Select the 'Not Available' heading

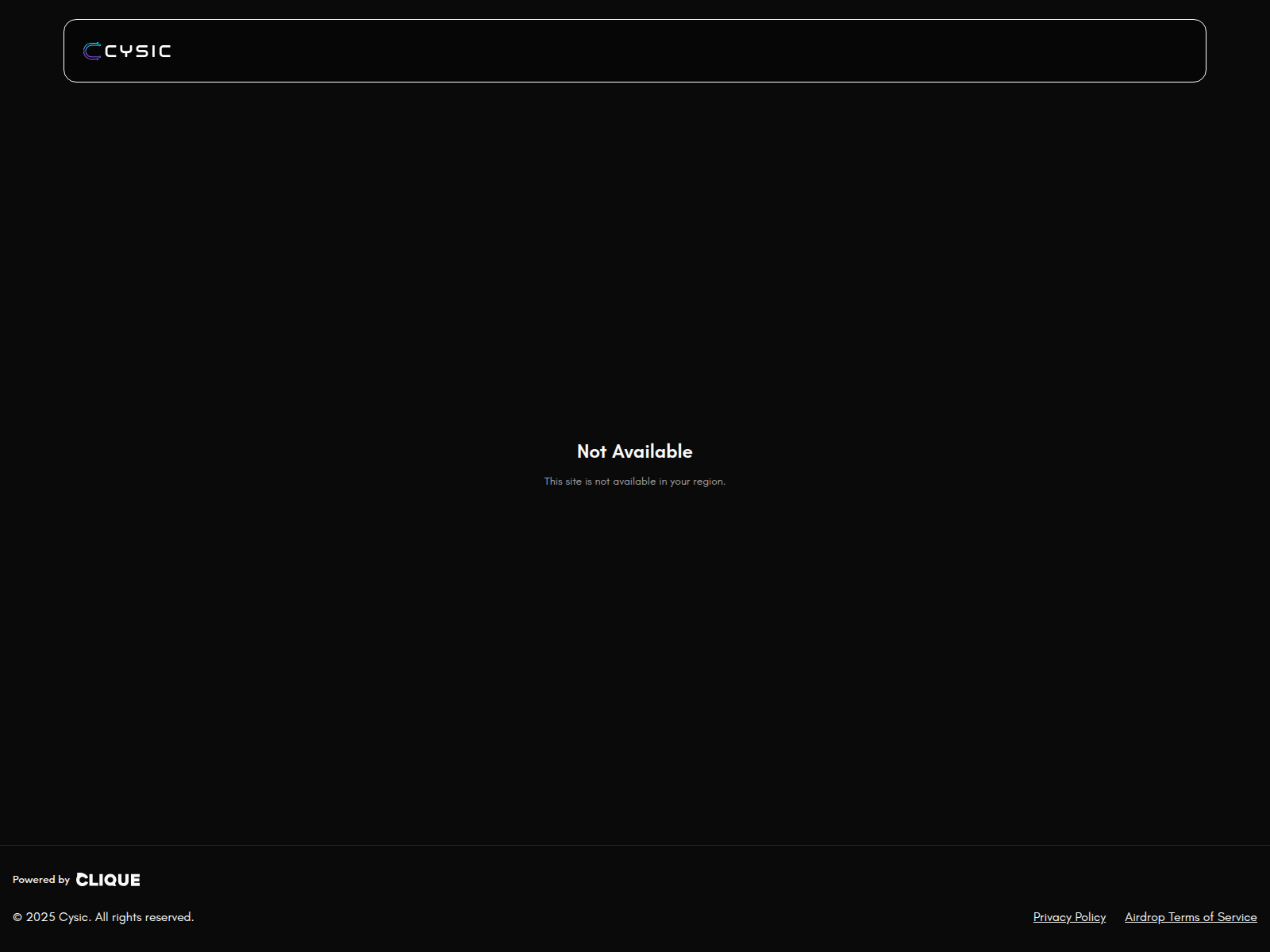click(635, 451)
